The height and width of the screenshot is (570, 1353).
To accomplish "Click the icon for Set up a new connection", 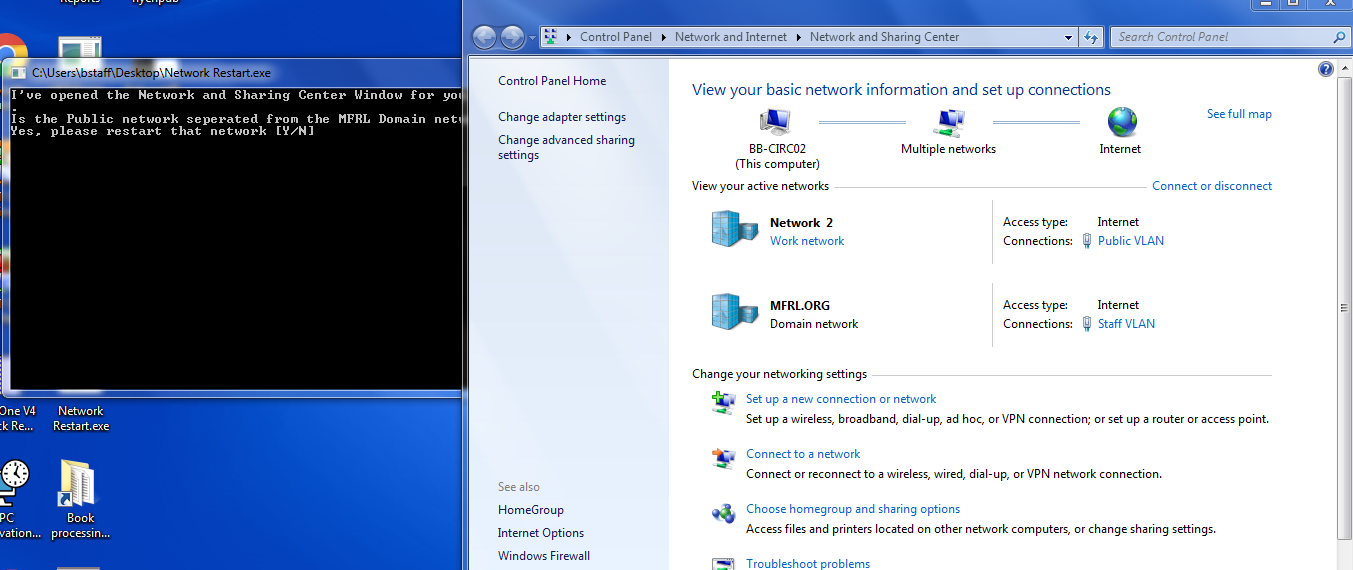I will (x=723, y=402).
